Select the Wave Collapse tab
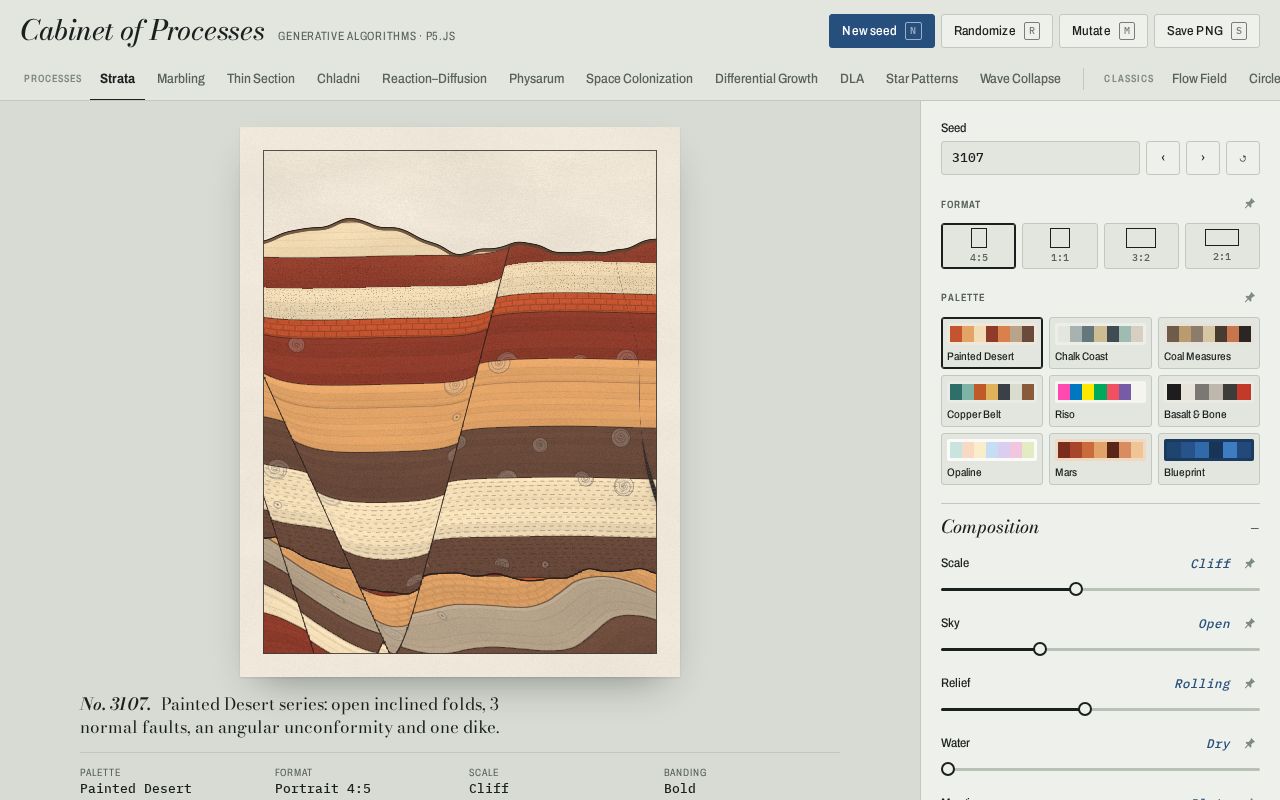1280x800 pixels. (x=1020, y=79)
